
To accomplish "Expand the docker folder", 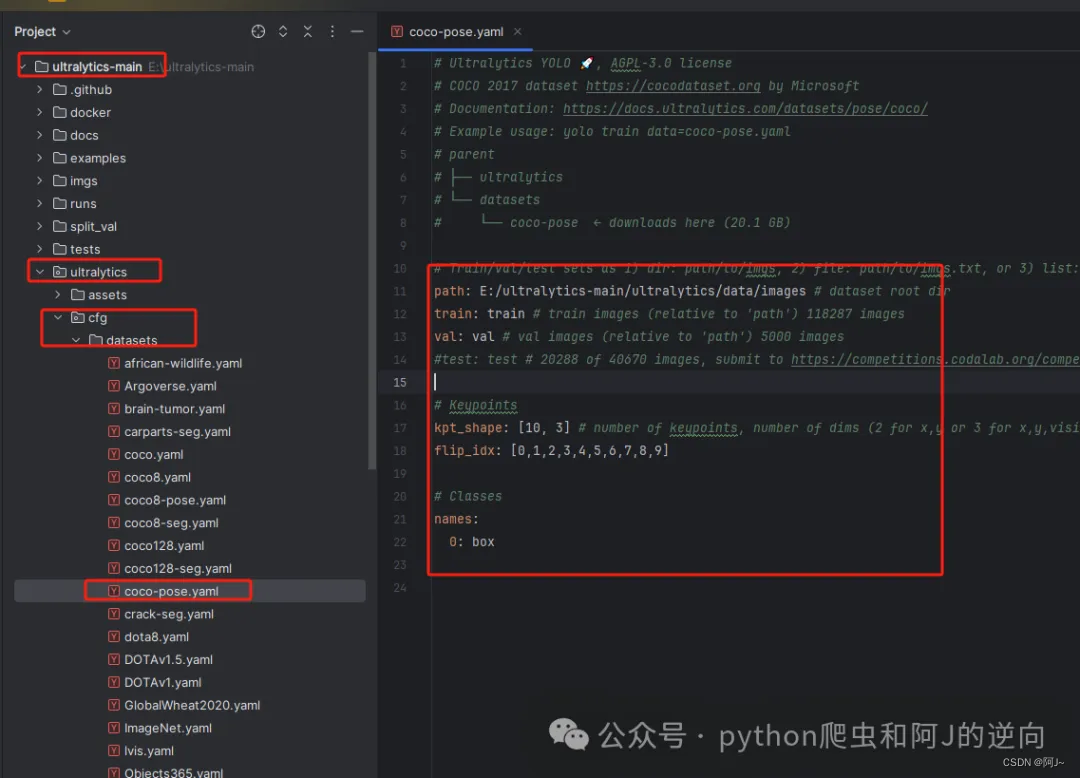I will pos(39,112).
